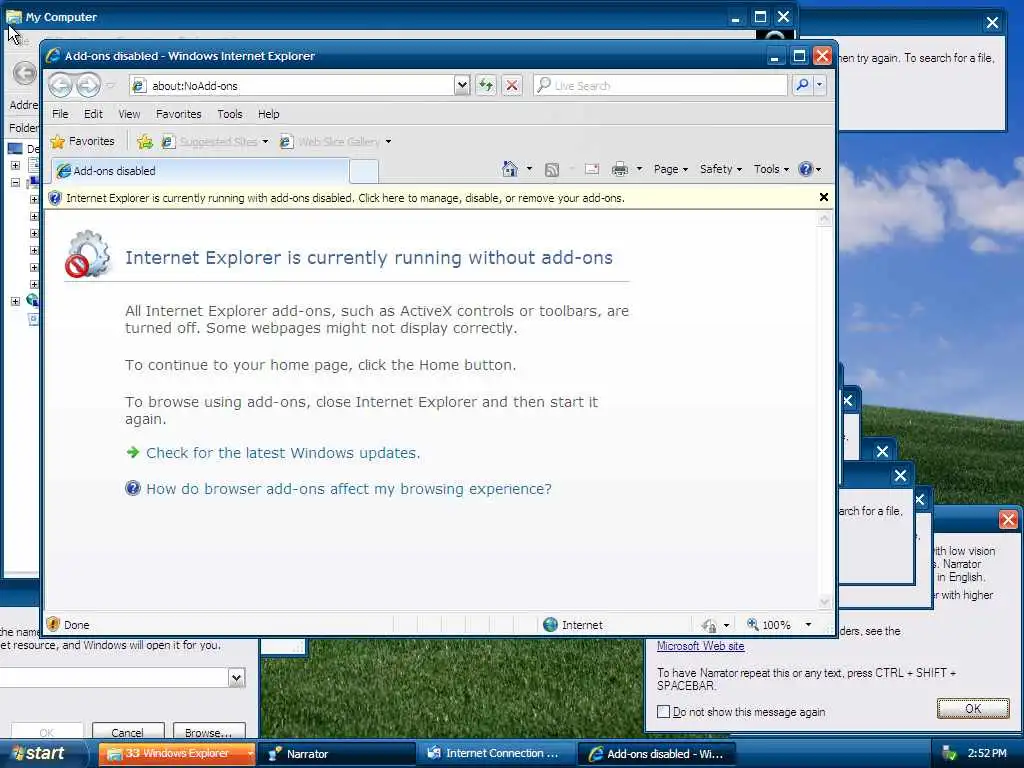Image resolution: width=1024 pixels, height=768 pixels.
Task: Open a new blank tab
Action: tap(364, 171)
